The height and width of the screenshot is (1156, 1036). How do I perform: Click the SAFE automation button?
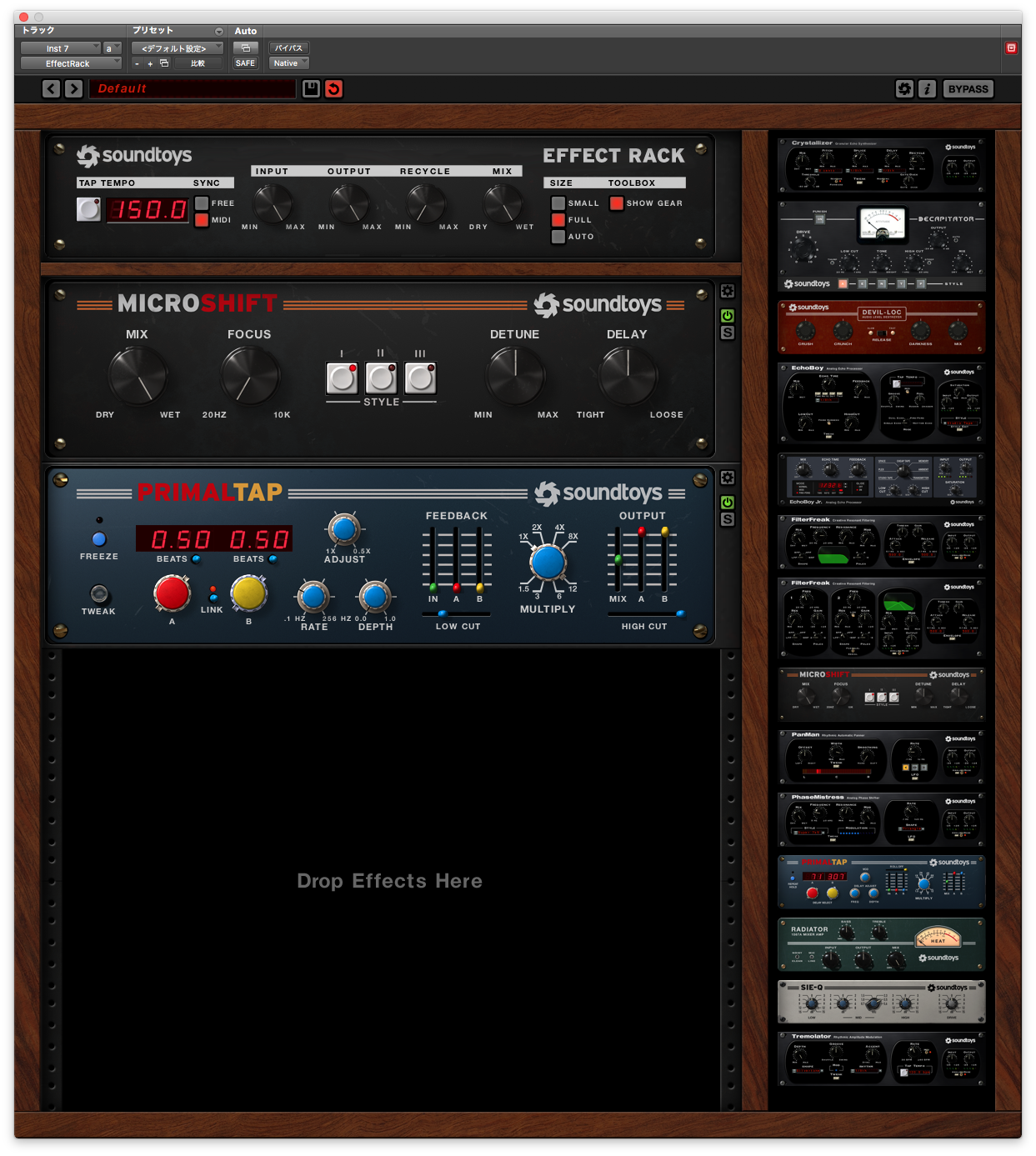point(245,63)
